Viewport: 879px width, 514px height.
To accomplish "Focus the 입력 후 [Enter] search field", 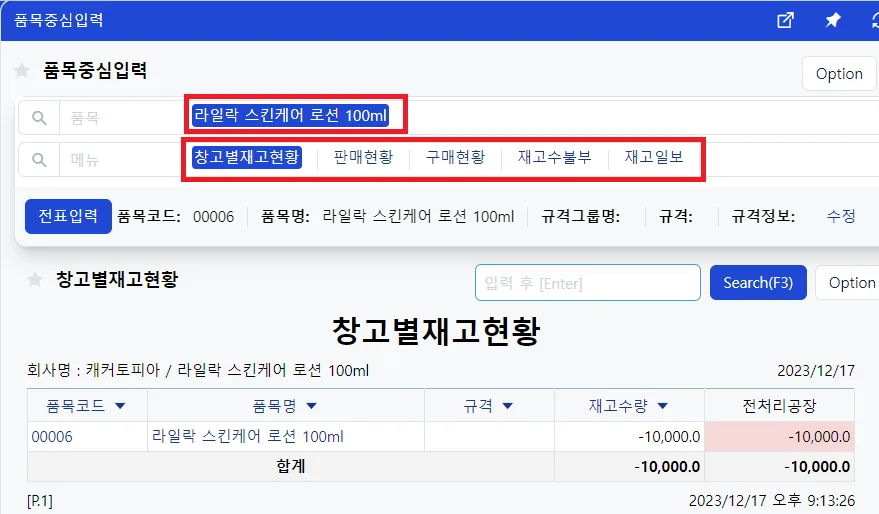I will 587,283.
